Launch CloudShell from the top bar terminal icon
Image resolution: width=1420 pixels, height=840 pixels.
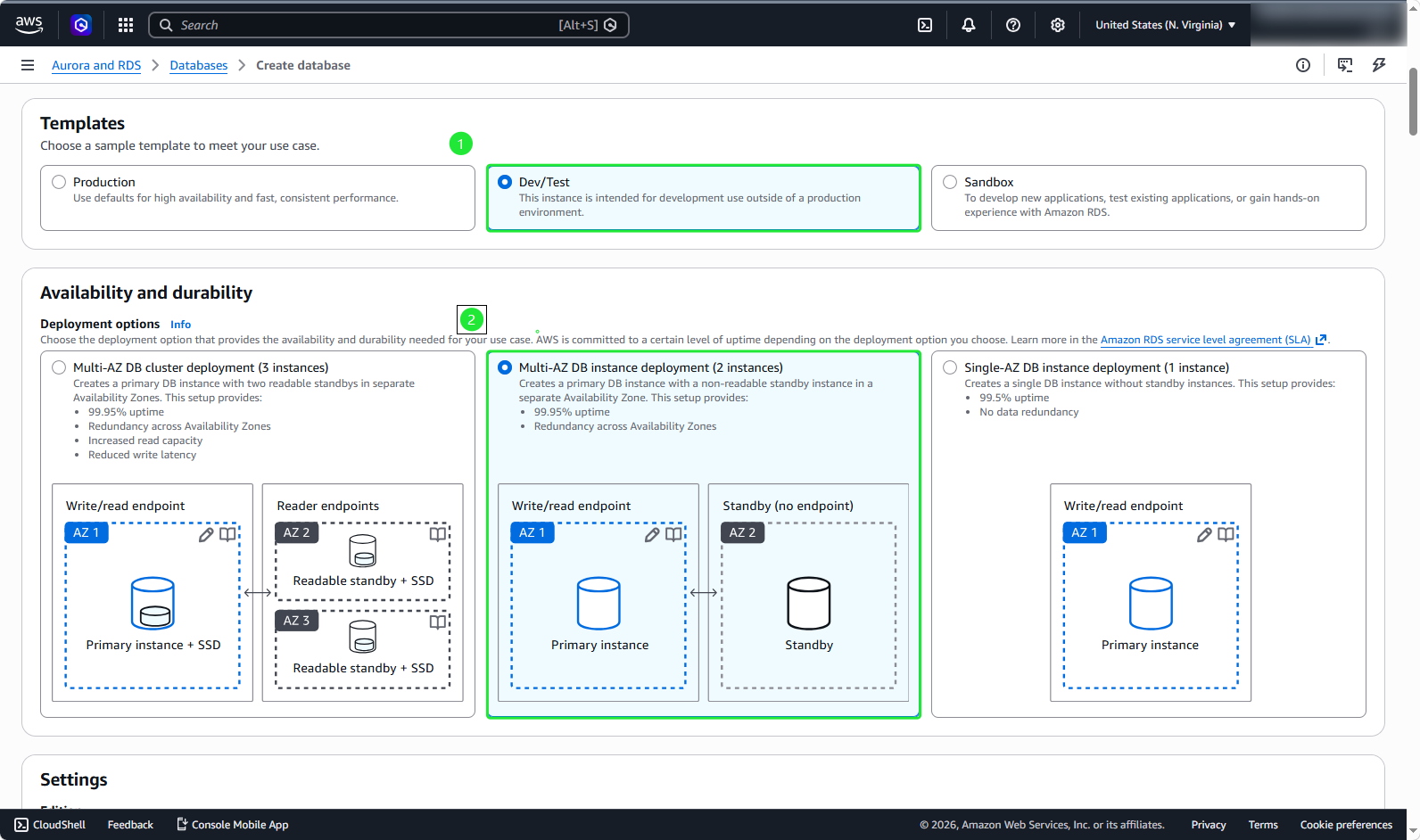[x=925, y=25]
